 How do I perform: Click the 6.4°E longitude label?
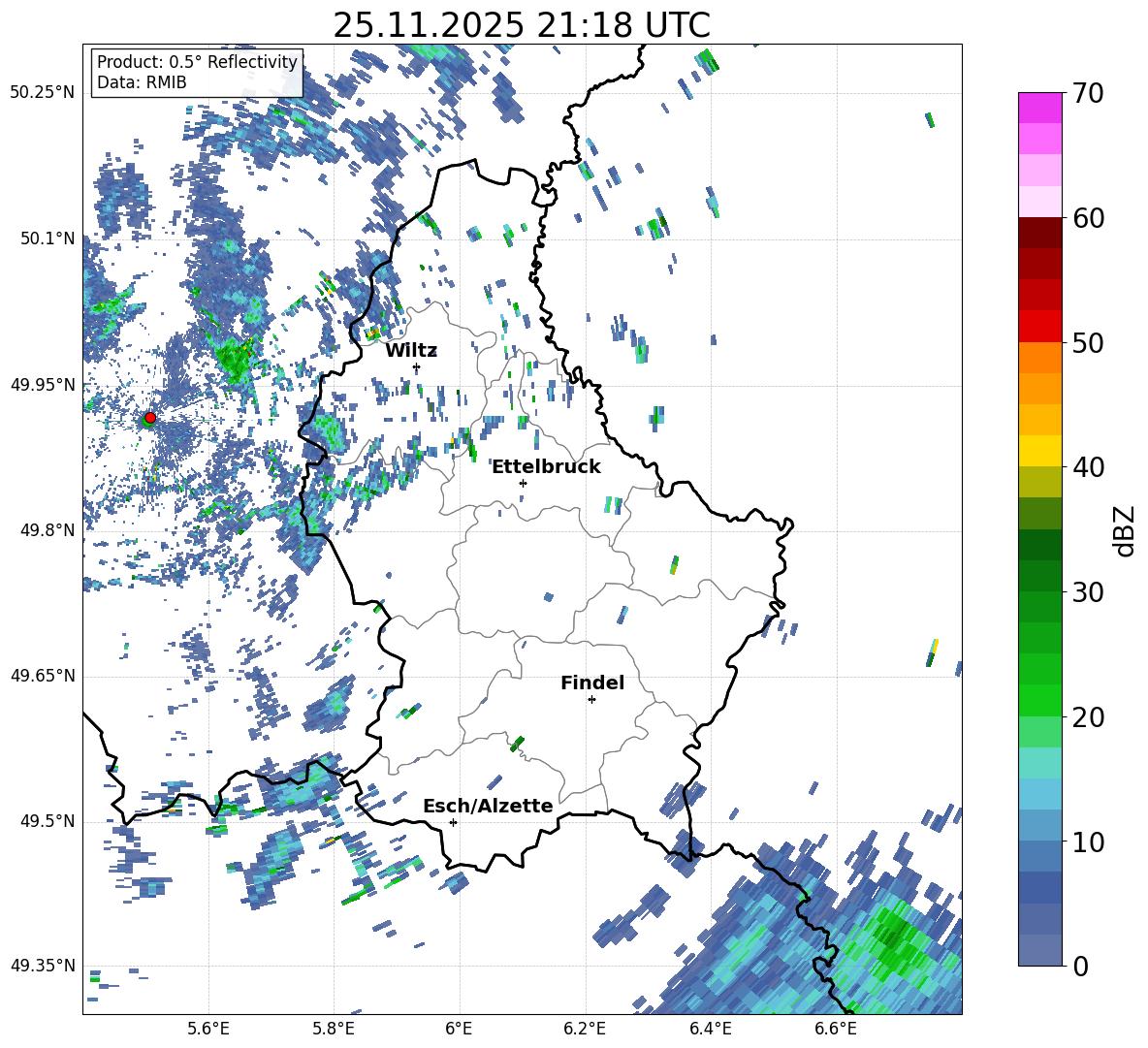[710, 1029]
